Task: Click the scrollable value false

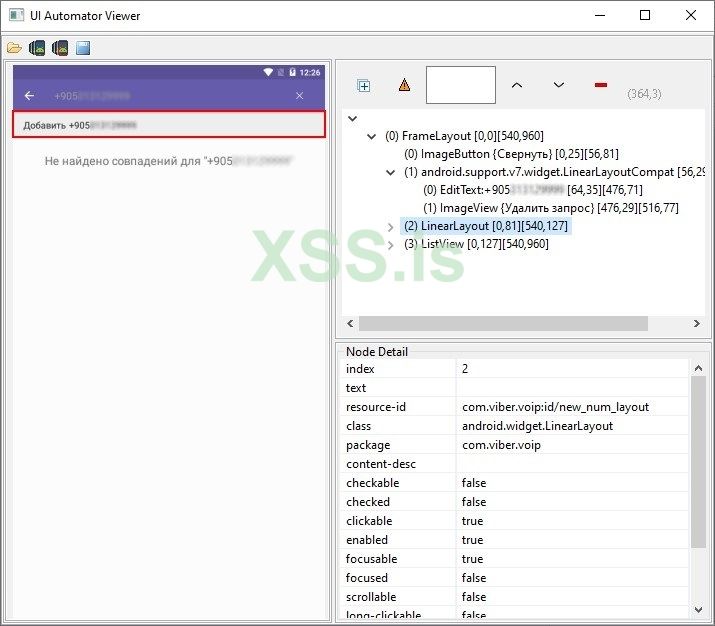Action: tap(474, 597)
